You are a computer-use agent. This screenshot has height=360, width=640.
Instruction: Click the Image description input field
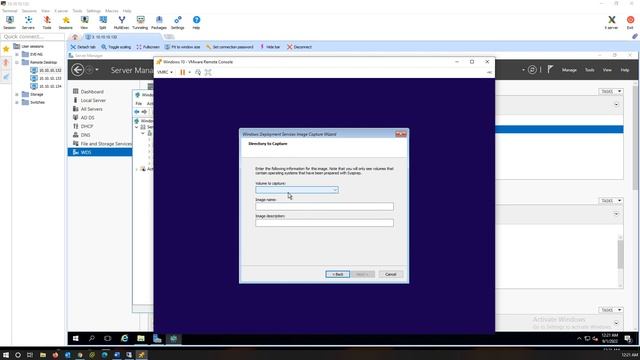pyautogui.click(x=324, y=223)
